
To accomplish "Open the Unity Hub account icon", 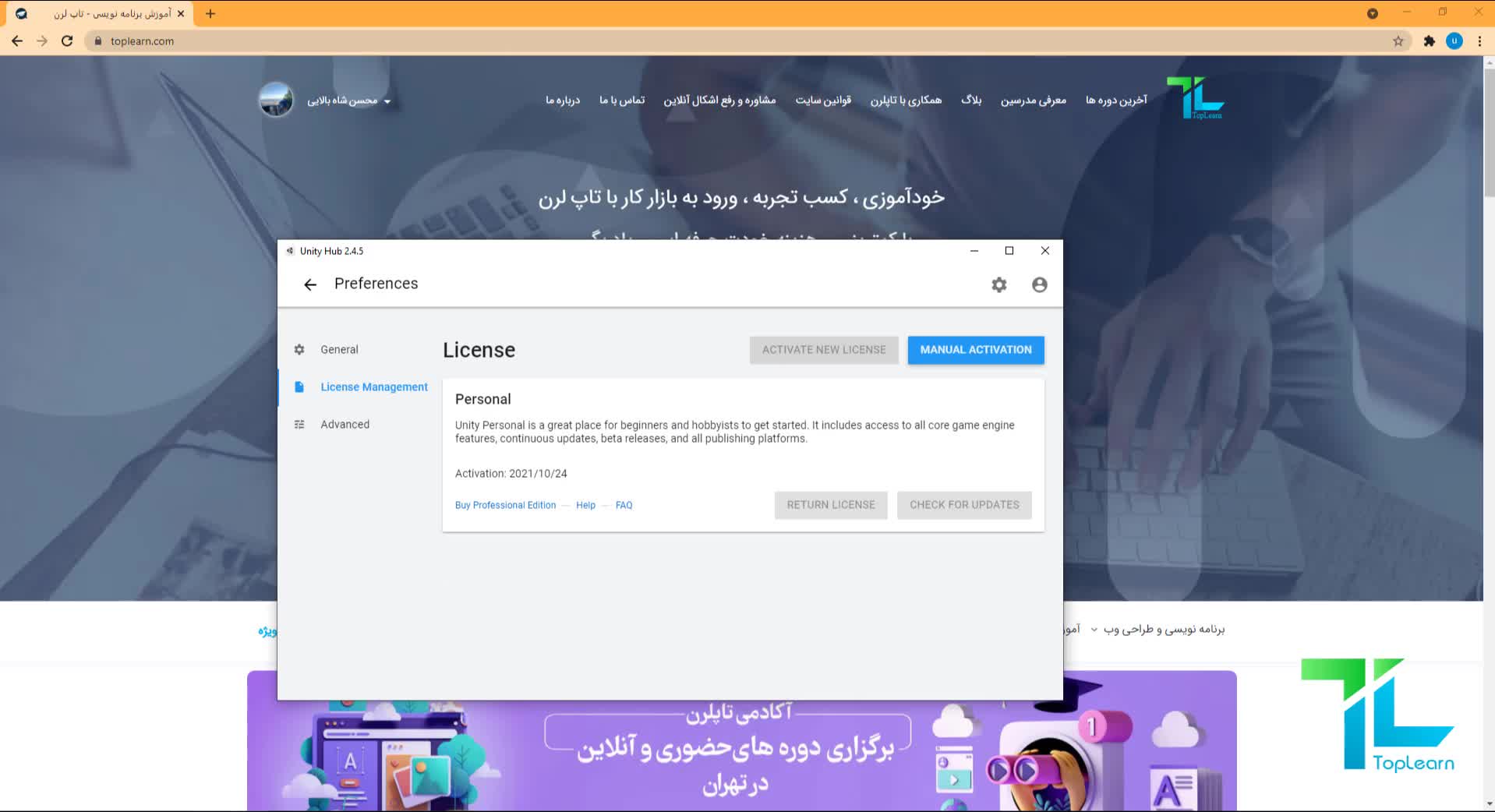I will [x=1039, y=285].
